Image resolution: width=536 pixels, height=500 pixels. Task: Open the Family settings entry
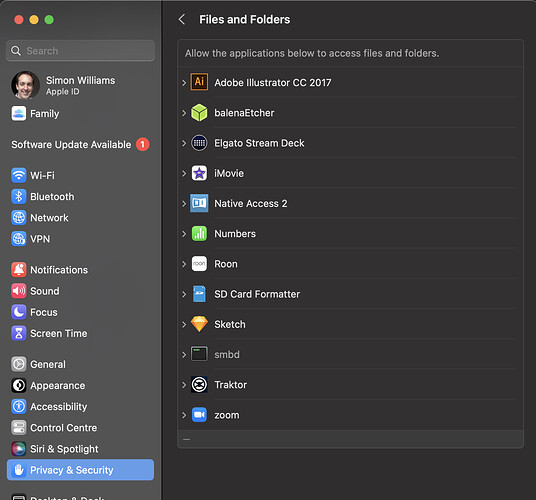click(x=80, y=113)
